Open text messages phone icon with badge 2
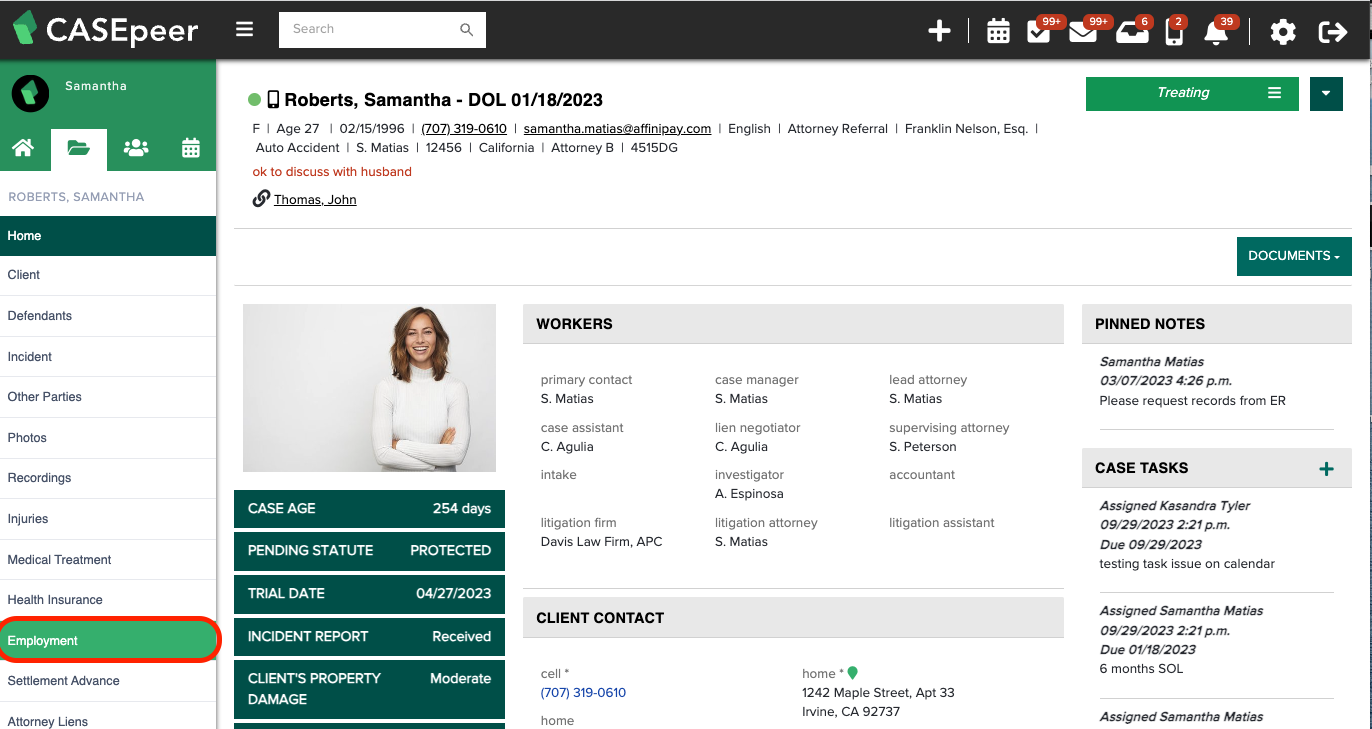This screenshot has width=1372, height=729. pos(1174,32)
